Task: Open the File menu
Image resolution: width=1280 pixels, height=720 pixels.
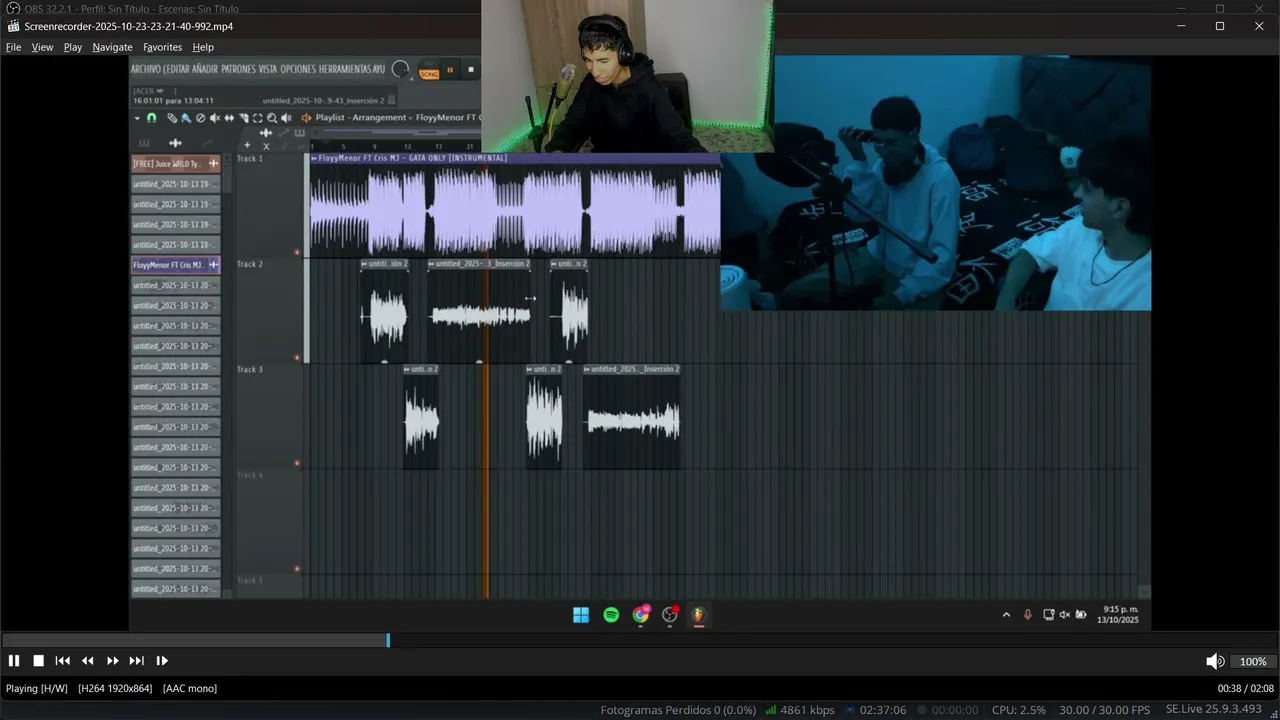Action: pos(13,47)
